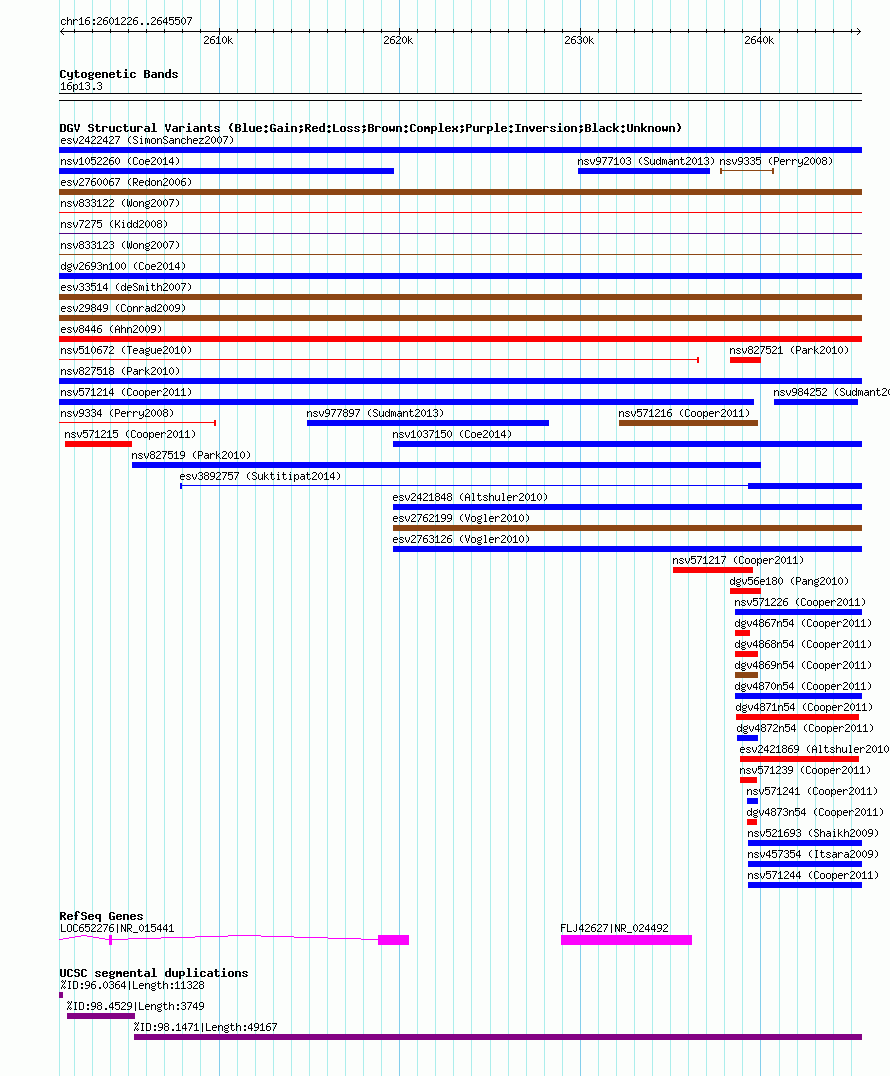
Task: Click the UCSC segmental duplications track title
Action: (154, 973)
